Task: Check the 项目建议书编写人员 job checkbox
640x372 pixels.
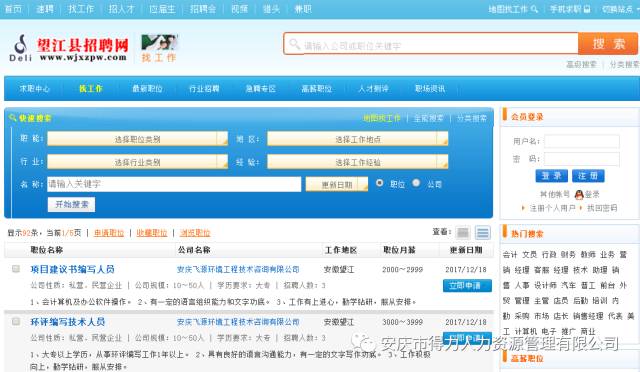Action: pos(16,269)
